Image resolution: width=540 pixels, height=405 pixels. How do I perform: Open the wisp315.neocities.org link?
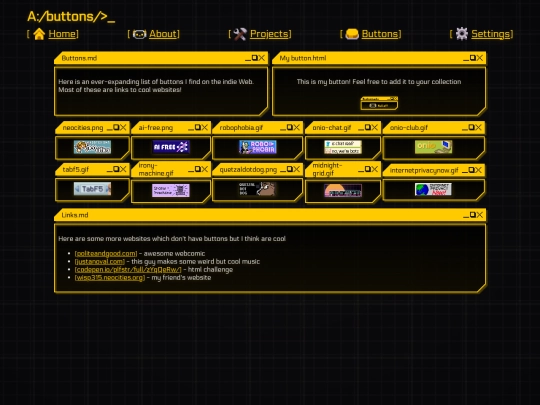click(110, 277)
